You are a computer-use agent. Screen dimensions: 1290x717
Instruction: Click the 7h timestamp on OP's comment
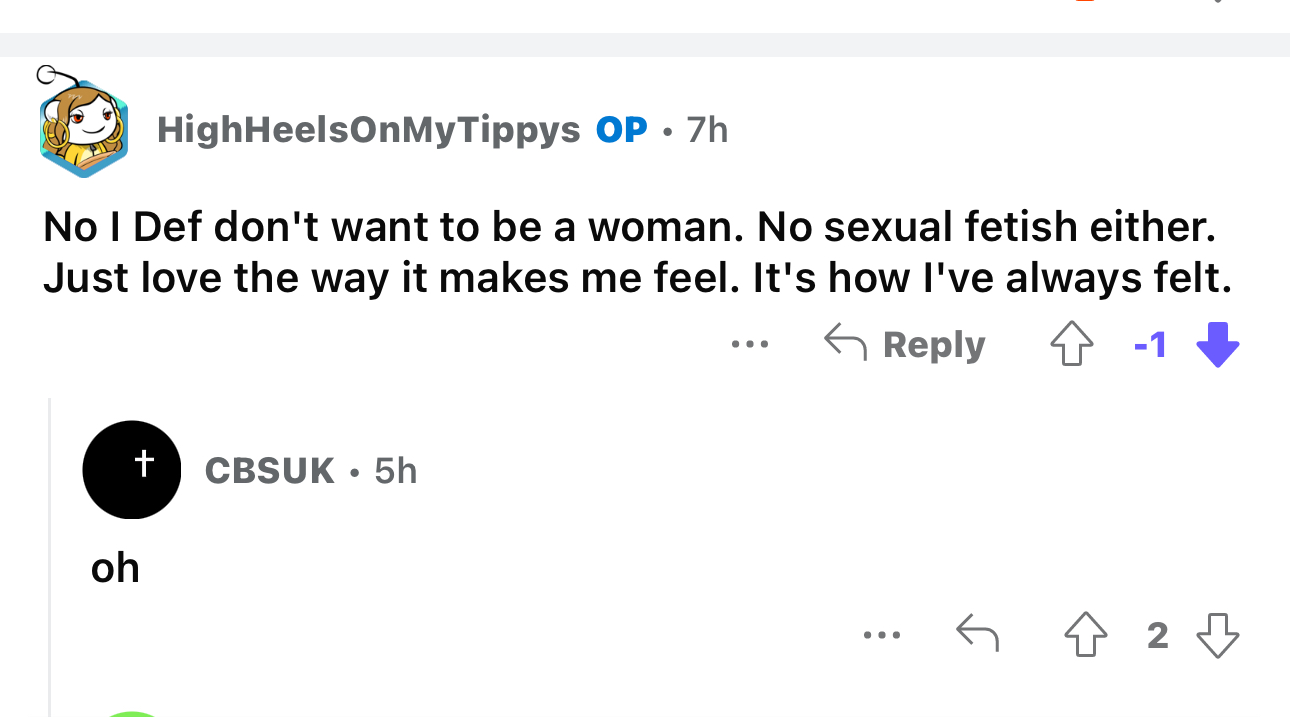pos(707,130)
